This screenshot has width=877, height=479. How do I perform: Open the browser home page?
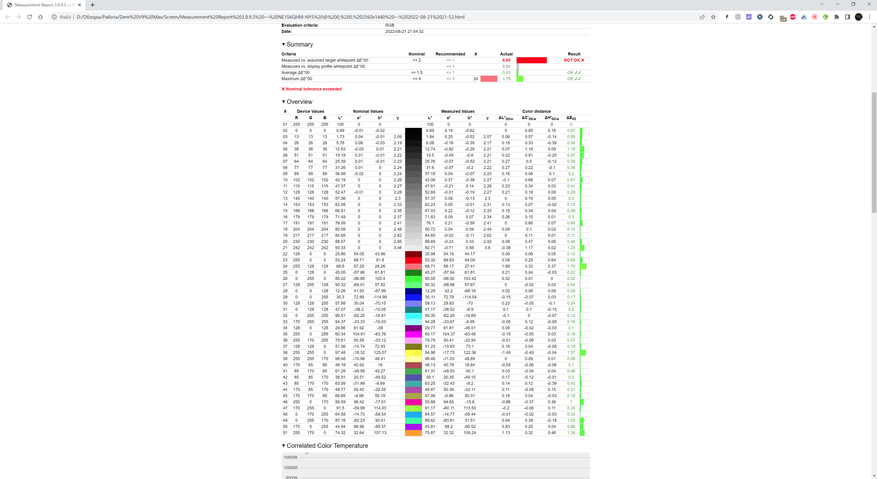(40, 17)
